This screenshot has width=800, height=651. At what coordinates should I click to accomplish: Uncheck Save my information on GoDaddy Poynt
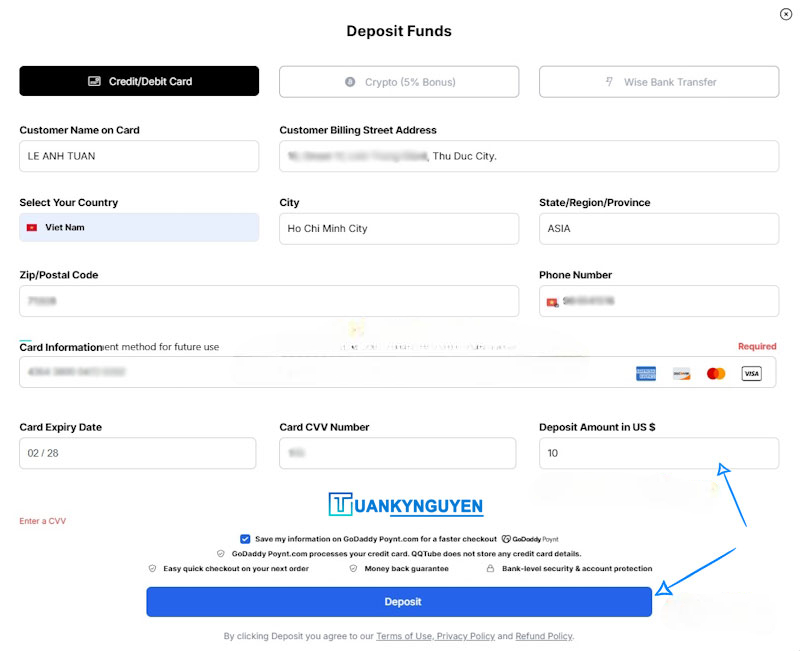coord(245,539)
